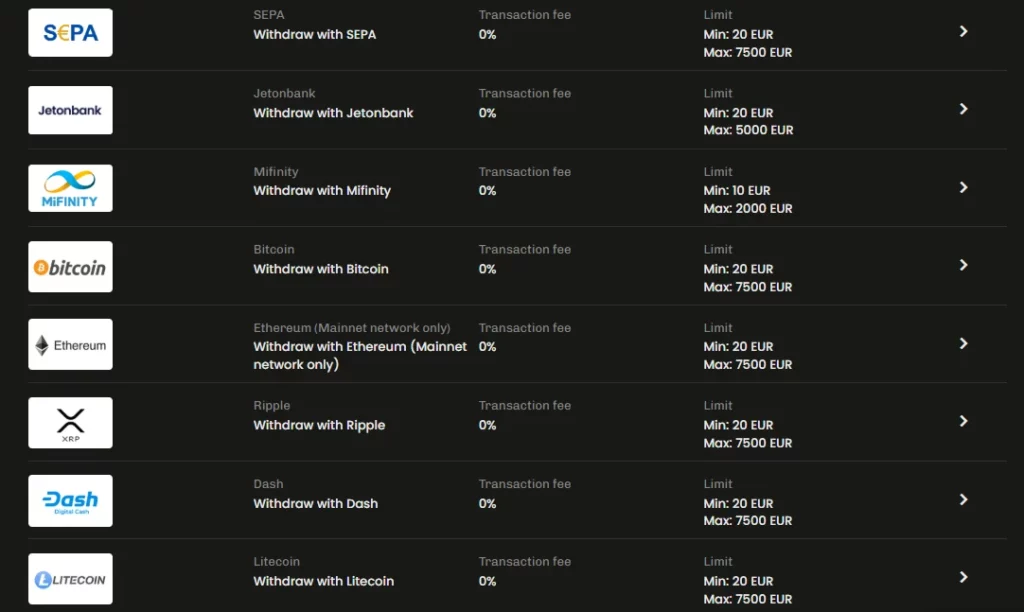Screen dimensions: 1024x612
Task: Expand the Ripple row details chevron
Action: (x=963, y=421)
